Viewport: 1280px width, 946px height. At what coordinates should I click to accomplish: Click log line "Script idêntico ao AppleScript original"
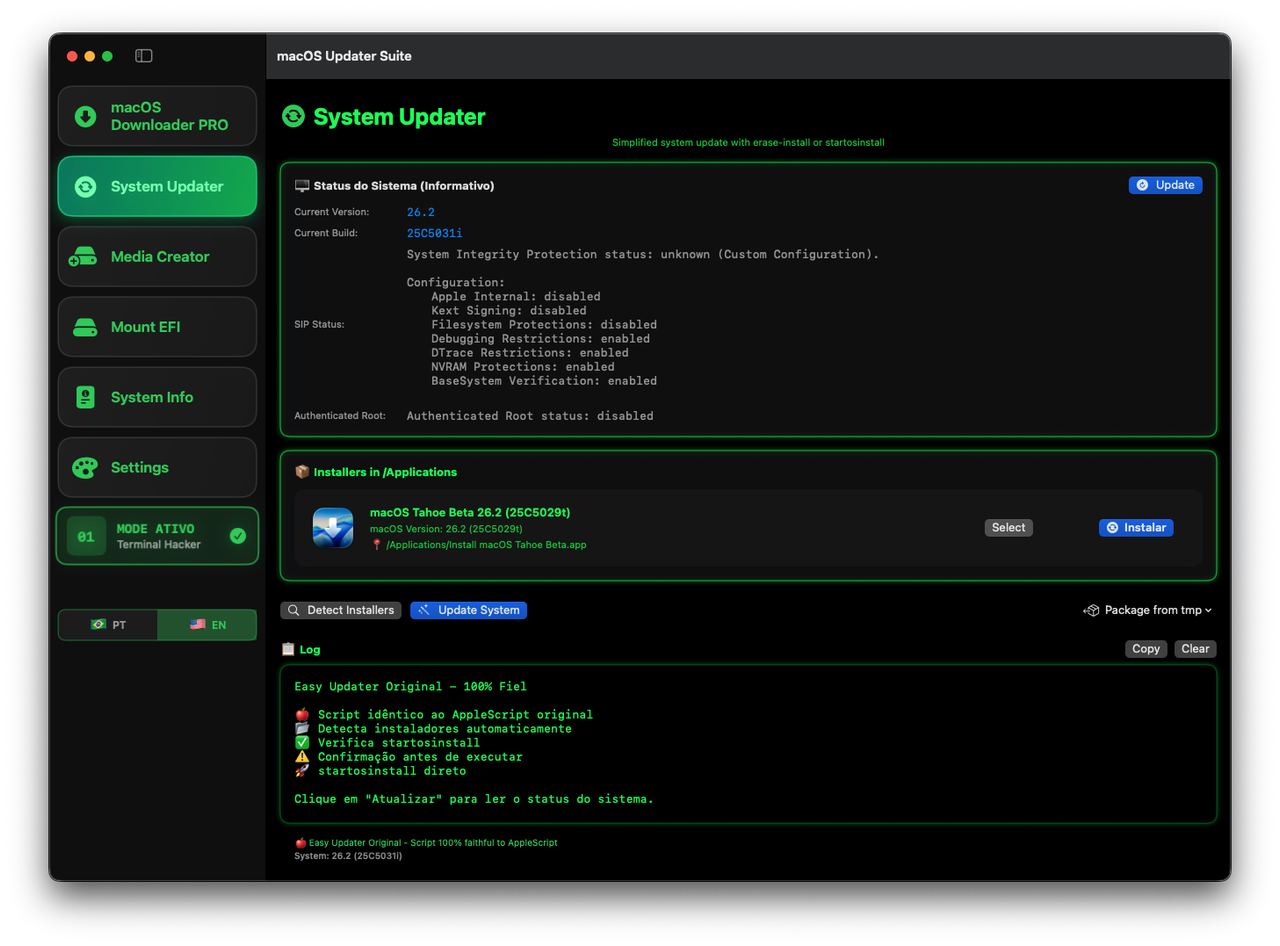click(x=455, y=715)
